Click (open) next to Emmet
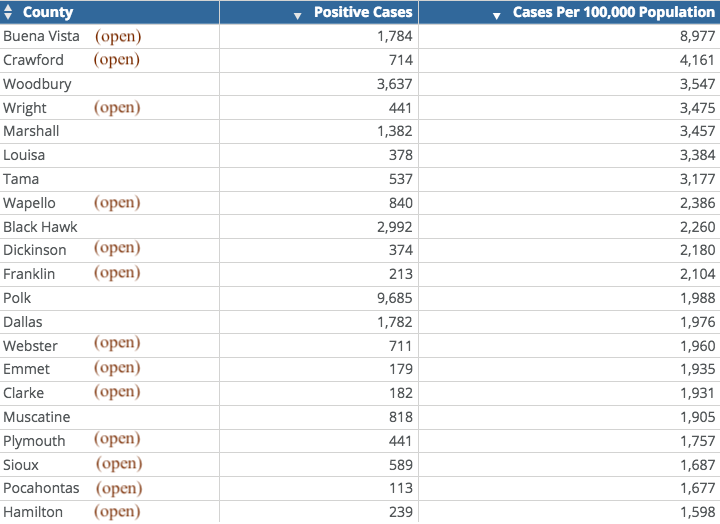The image size is (720, 524). pos(117,368)
